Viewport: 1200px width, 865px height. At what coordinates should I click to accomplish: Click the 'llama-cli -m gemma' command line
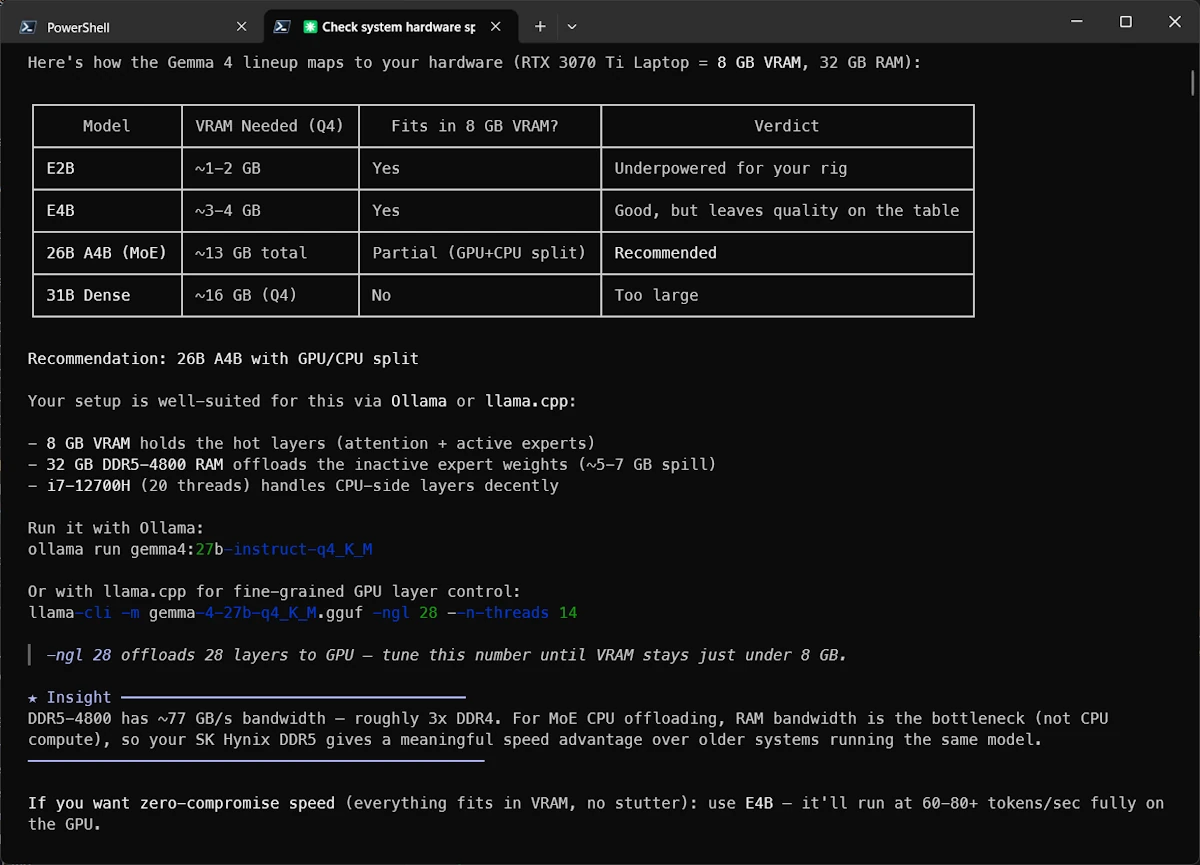pyautogui.click(x=303, y=612)
